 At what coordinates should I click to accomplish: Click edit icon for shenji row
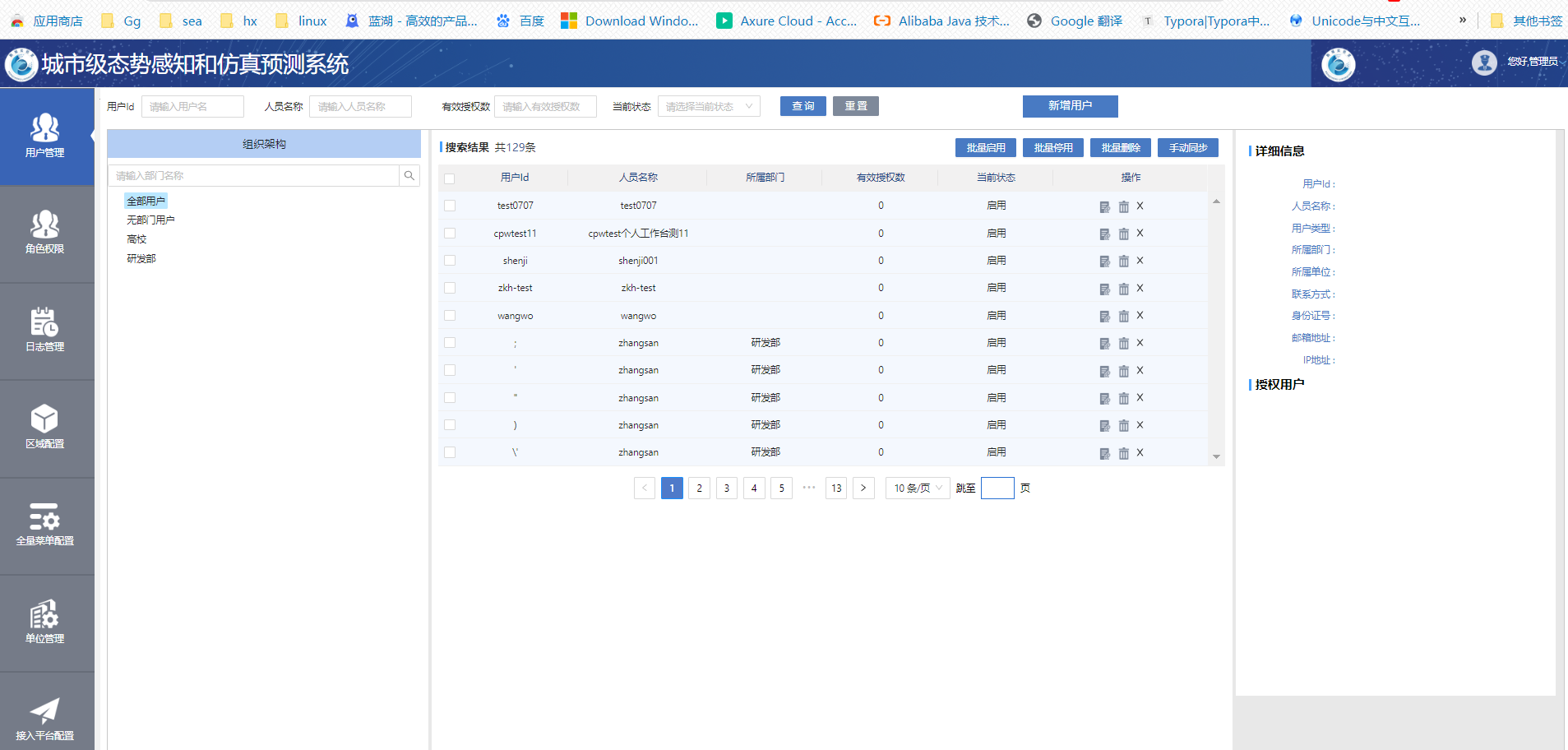1104,262
